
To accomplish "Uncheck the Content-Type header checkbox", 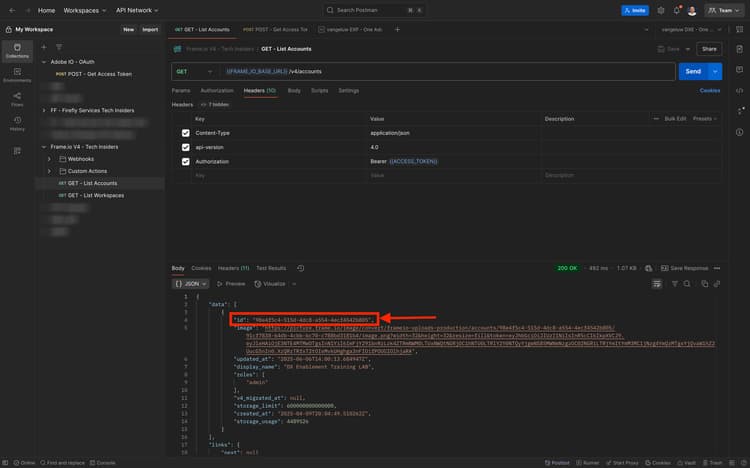I will pyautogui.click(x=185, y=132).
